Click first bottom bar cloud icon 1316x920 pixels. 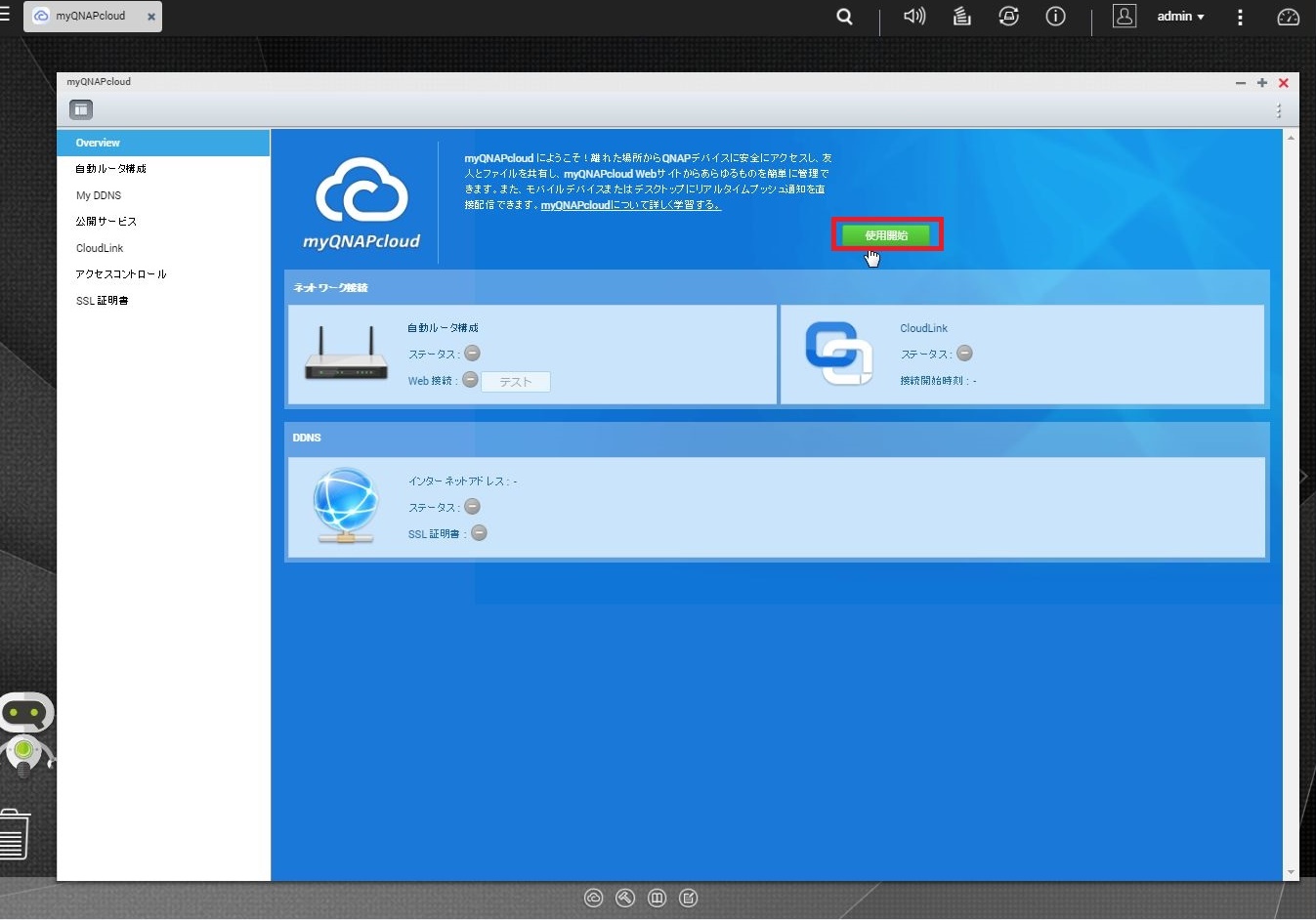[x=593, y=899]
